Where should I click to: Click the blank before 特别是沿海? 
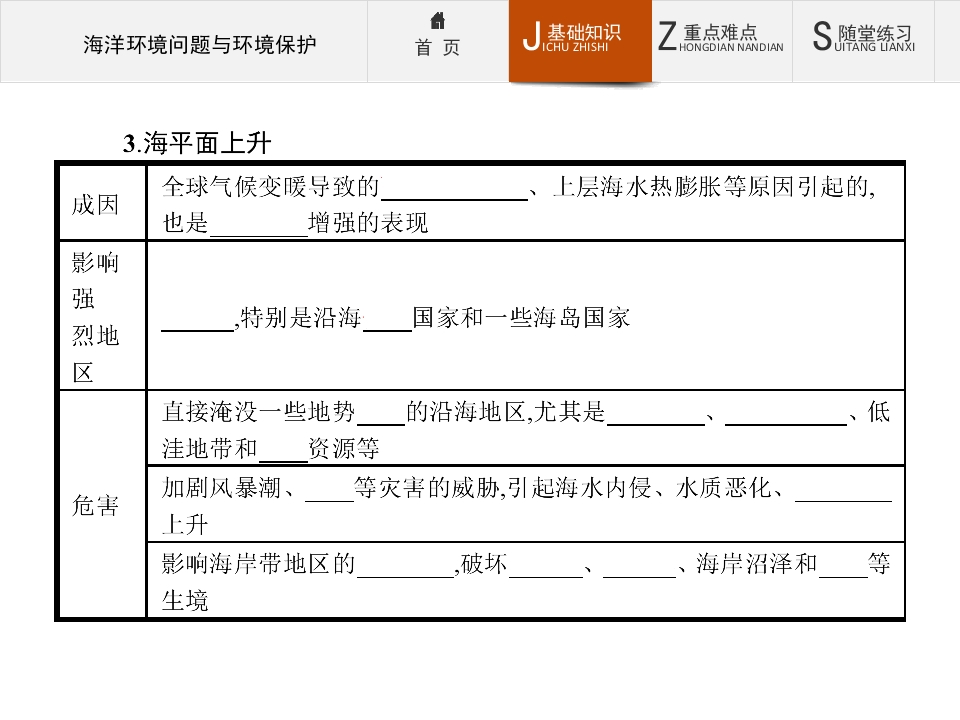point(198,320)
